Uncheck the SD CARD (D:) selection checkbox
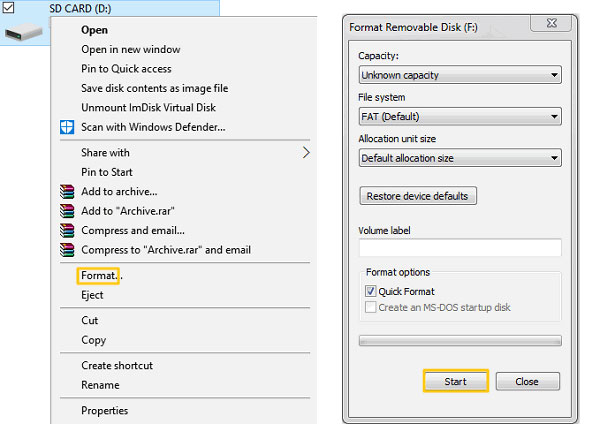The width and height of the screenshot is (600, 424). (x=7, y=8)
